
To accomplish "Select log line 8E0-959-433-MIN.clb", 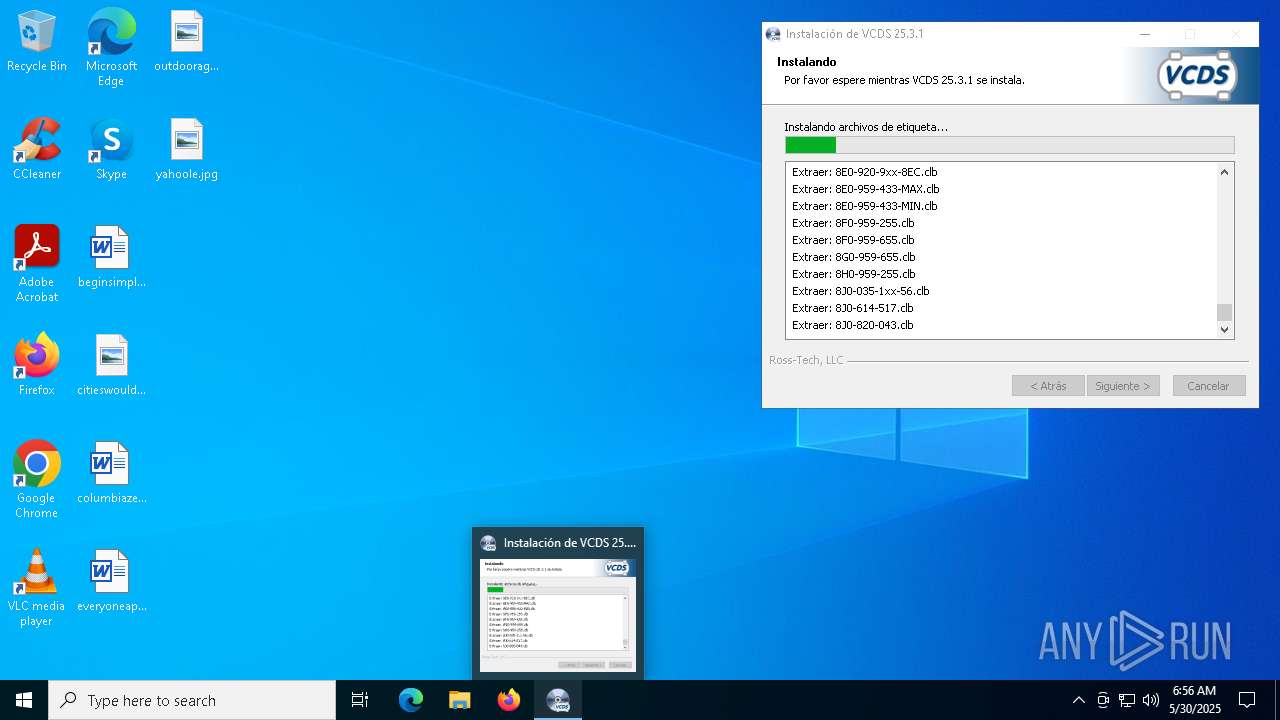I will (x=865, y=206).
